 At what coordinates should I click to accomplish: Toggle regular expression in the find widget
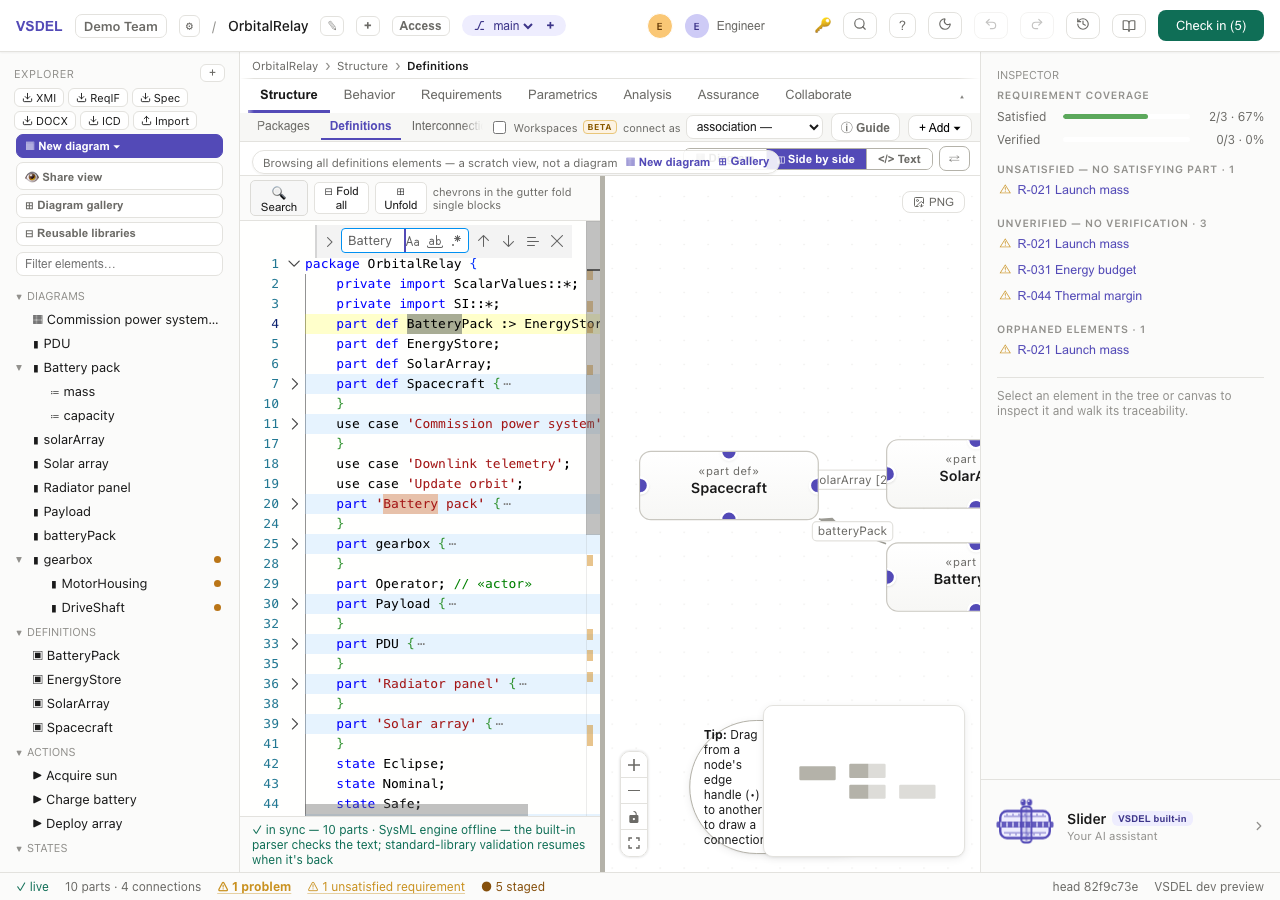point(457,241)
